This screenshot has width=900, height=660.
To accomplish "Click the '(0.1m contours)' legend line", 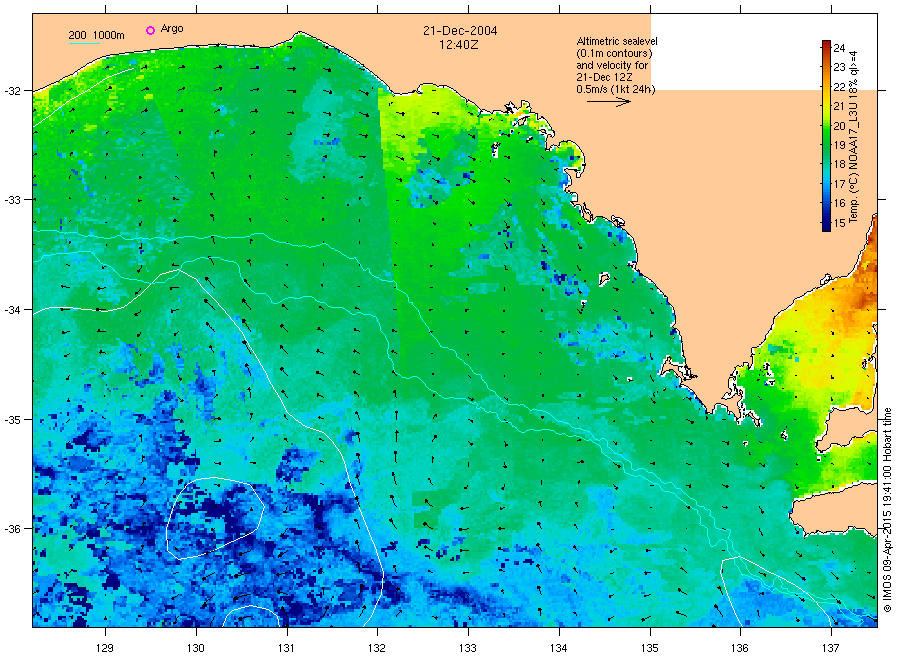I will (x=614, y=53).
